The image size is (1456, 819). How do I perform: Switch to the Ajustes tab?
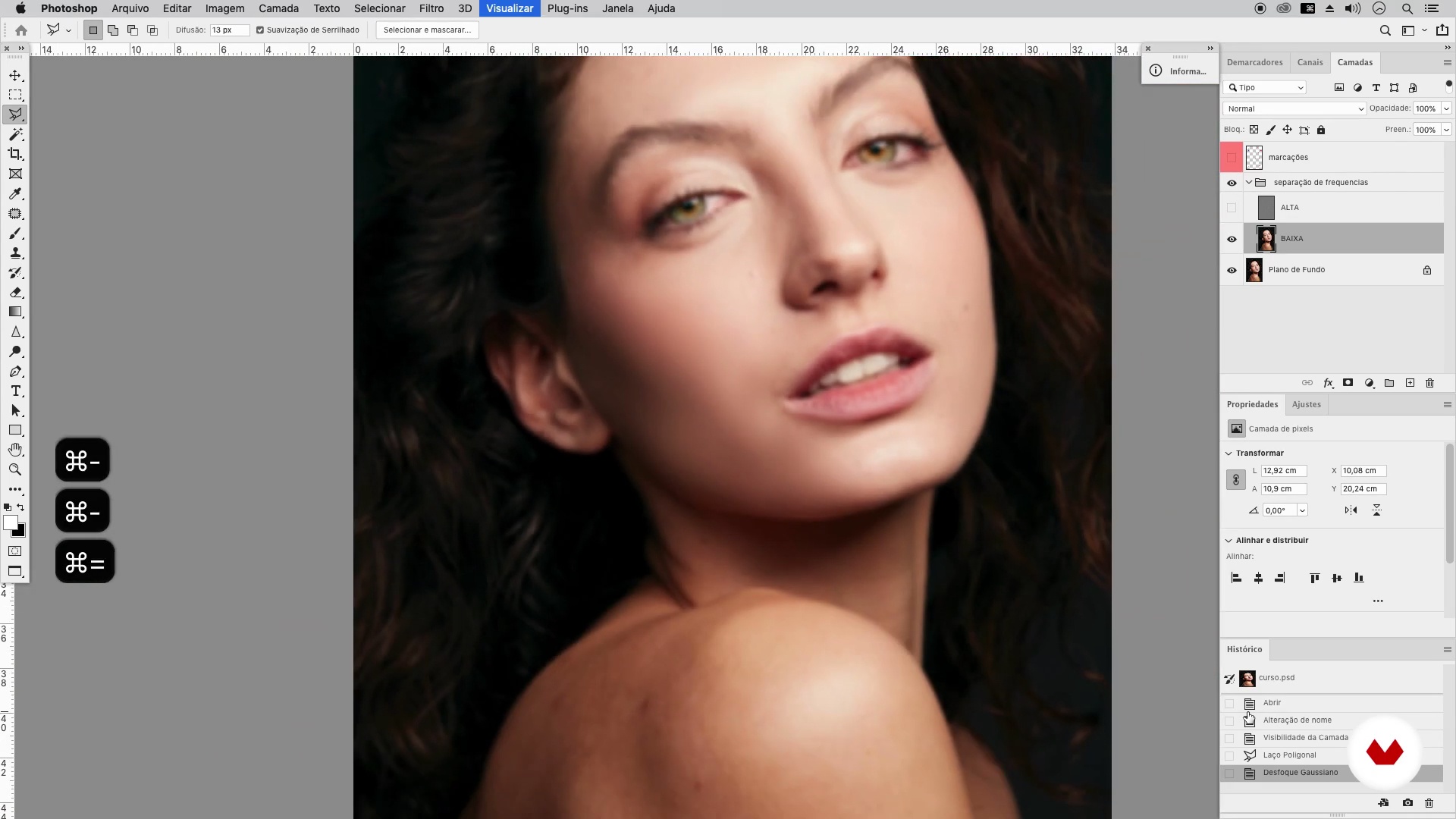pyautogui.click(x=1306, y=405)
